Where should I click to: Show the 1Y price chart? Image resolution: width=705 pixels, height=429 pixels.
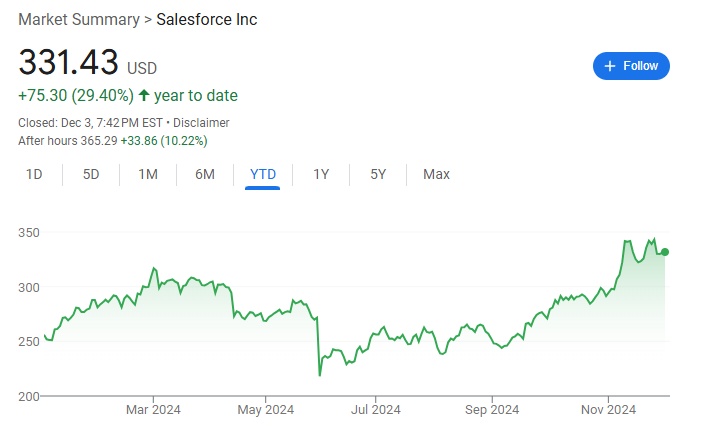click(x=321, y=174)
